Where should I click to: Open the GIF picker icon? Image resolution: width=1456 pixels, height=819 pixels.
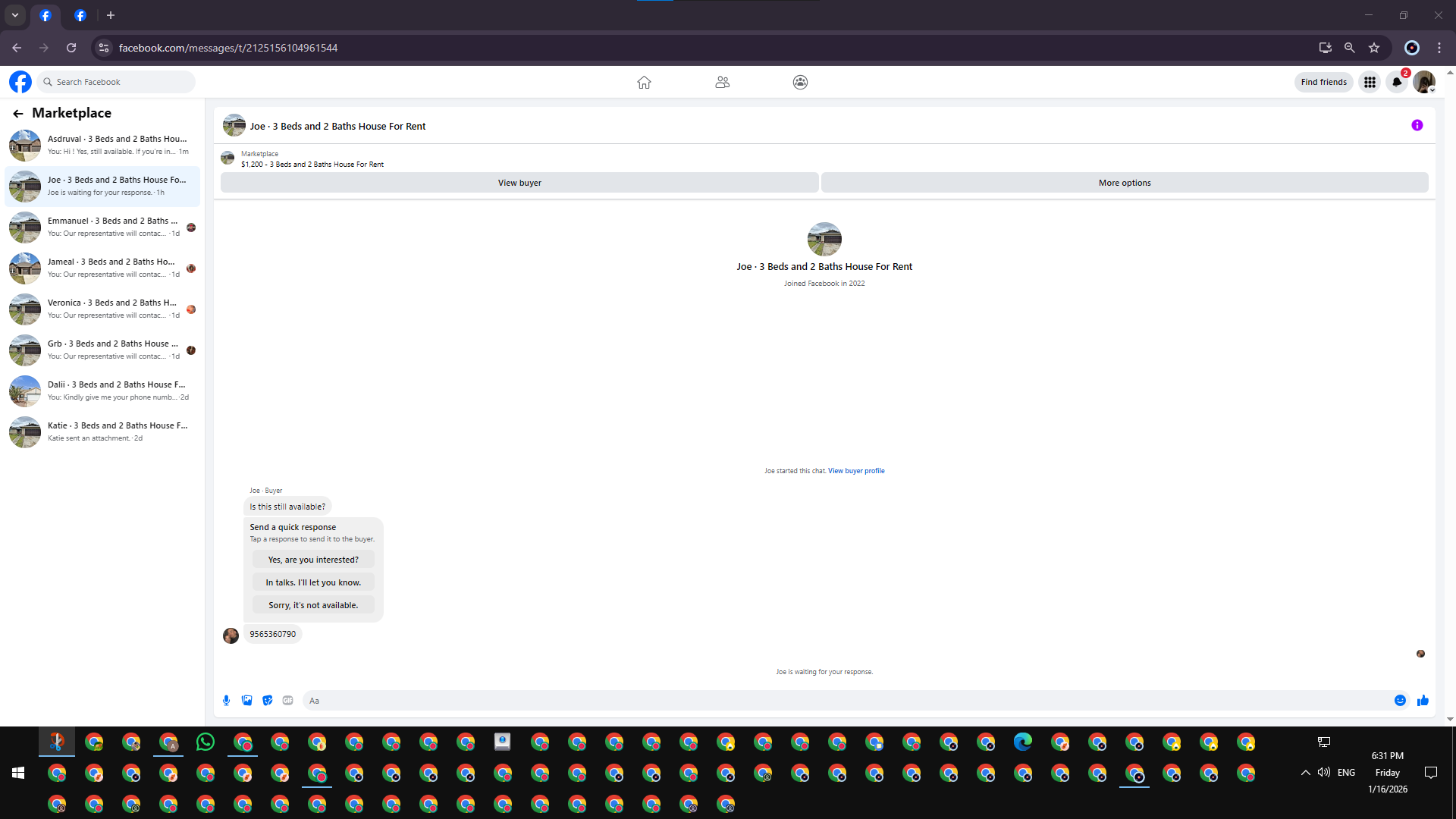[x=287, y=701]
